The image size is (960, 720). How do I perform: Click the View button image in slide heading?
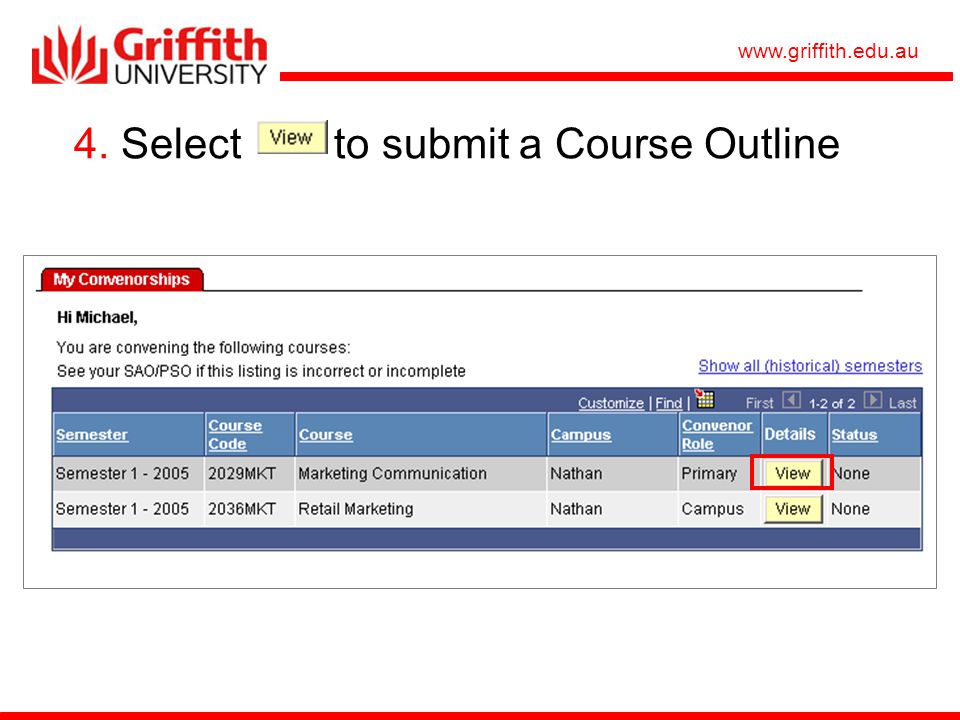coord(293,137)
